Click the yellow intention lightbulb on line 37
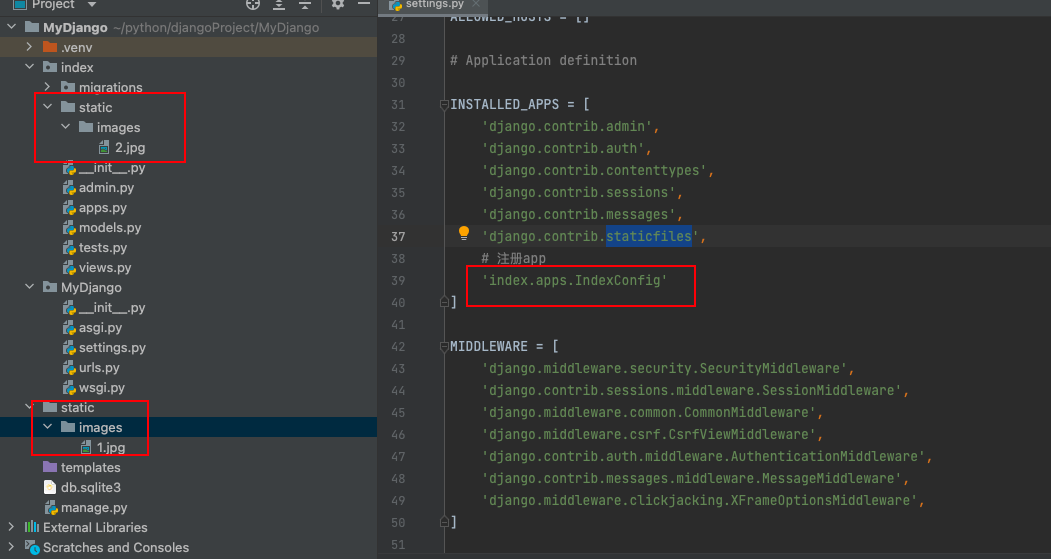The height and width of the screenshot is (559, 1051). click(x=464, y=233)
